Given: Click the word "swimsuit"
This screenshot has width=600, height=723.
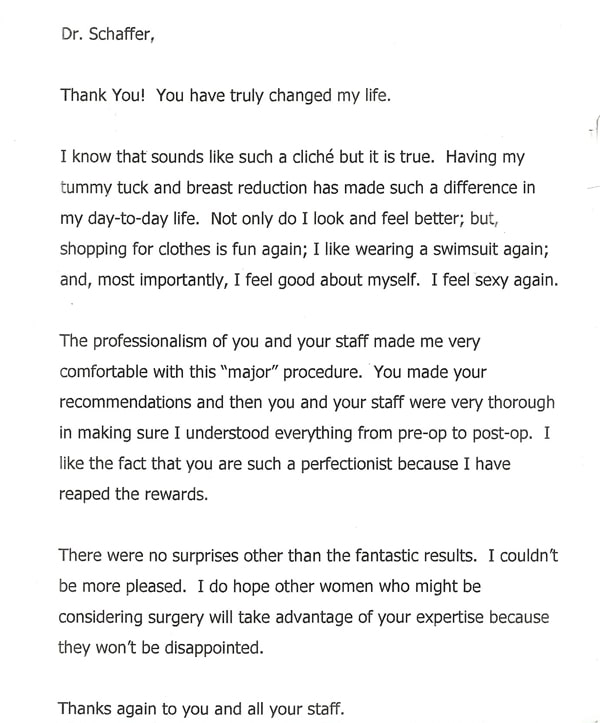Looking at the screenshot, I should [465, 249].
